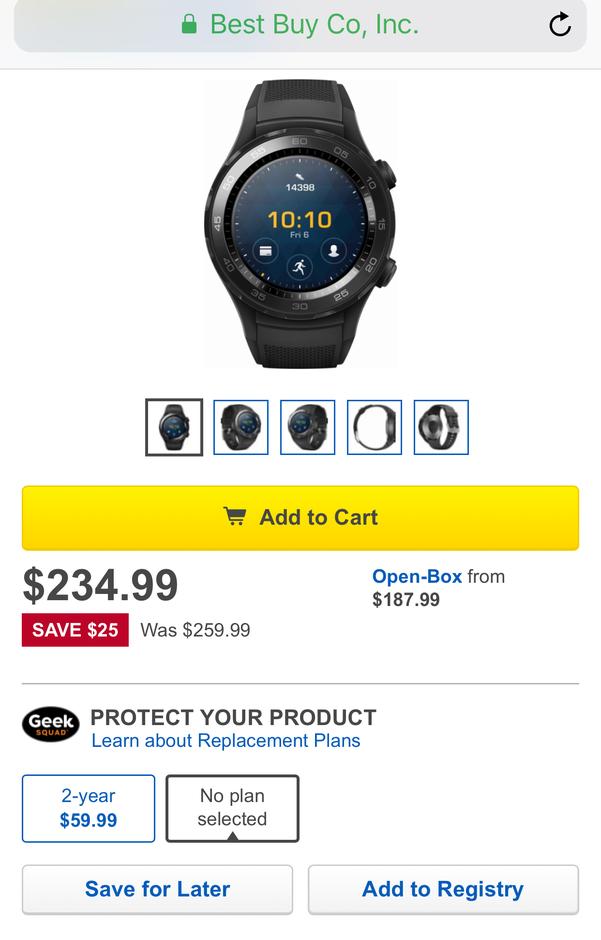
Task: View the watch band side-profile thumbnail
Action: 375,427
